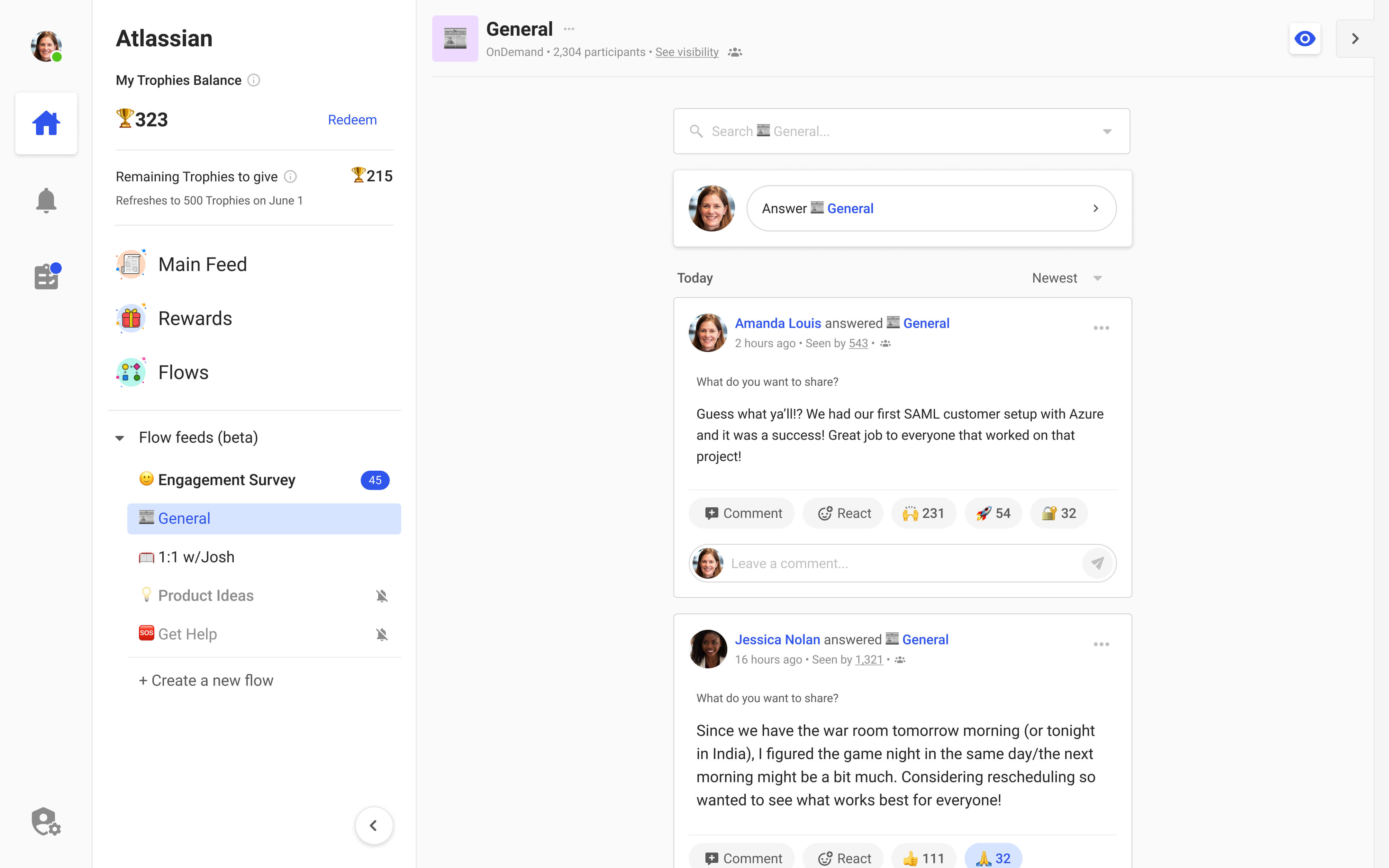View 543 people who saw the post

858,343
